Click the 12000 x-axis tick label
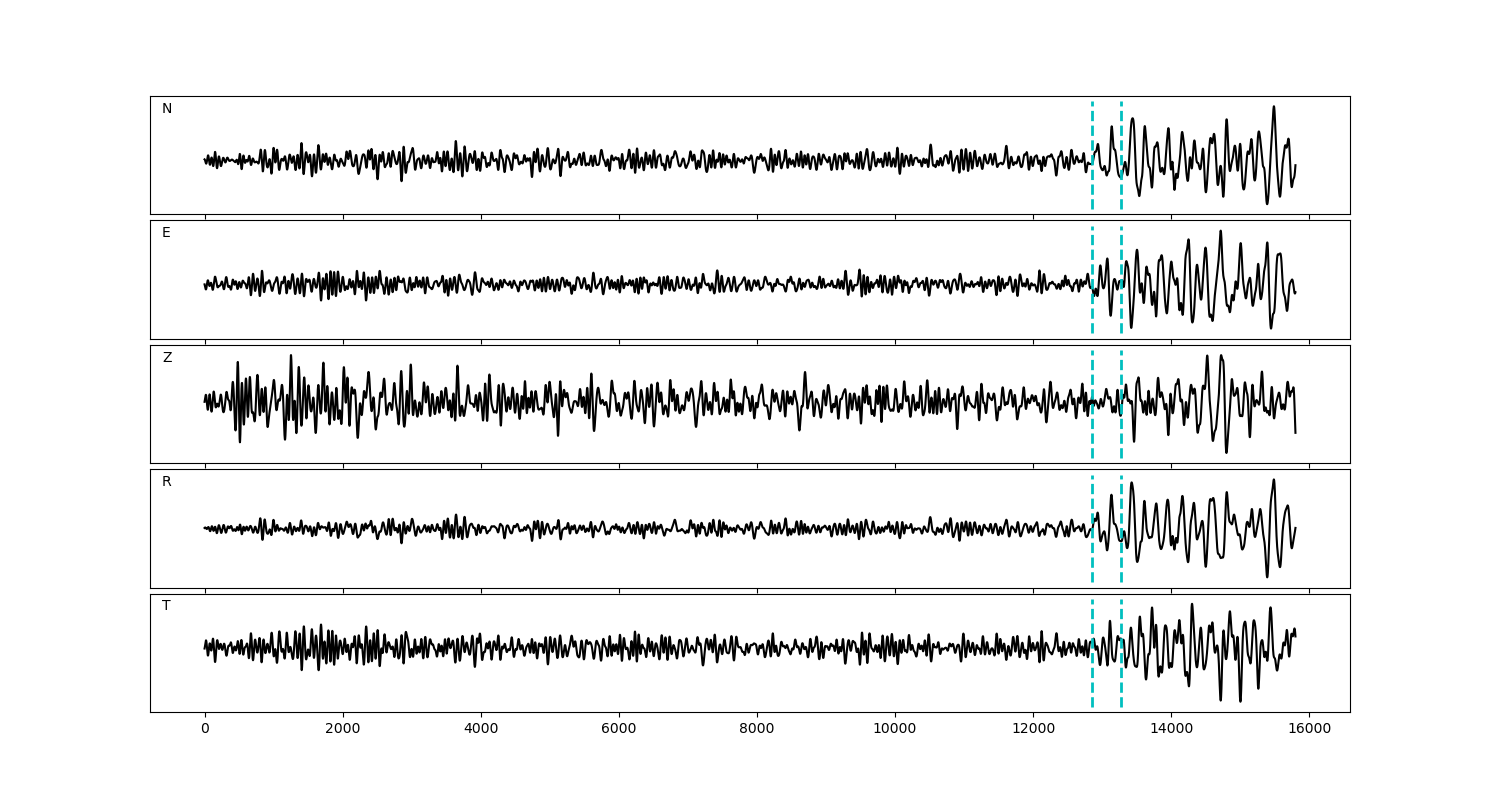The height and width of the screenshot is (800, 1500). [x=1032, y=730]
